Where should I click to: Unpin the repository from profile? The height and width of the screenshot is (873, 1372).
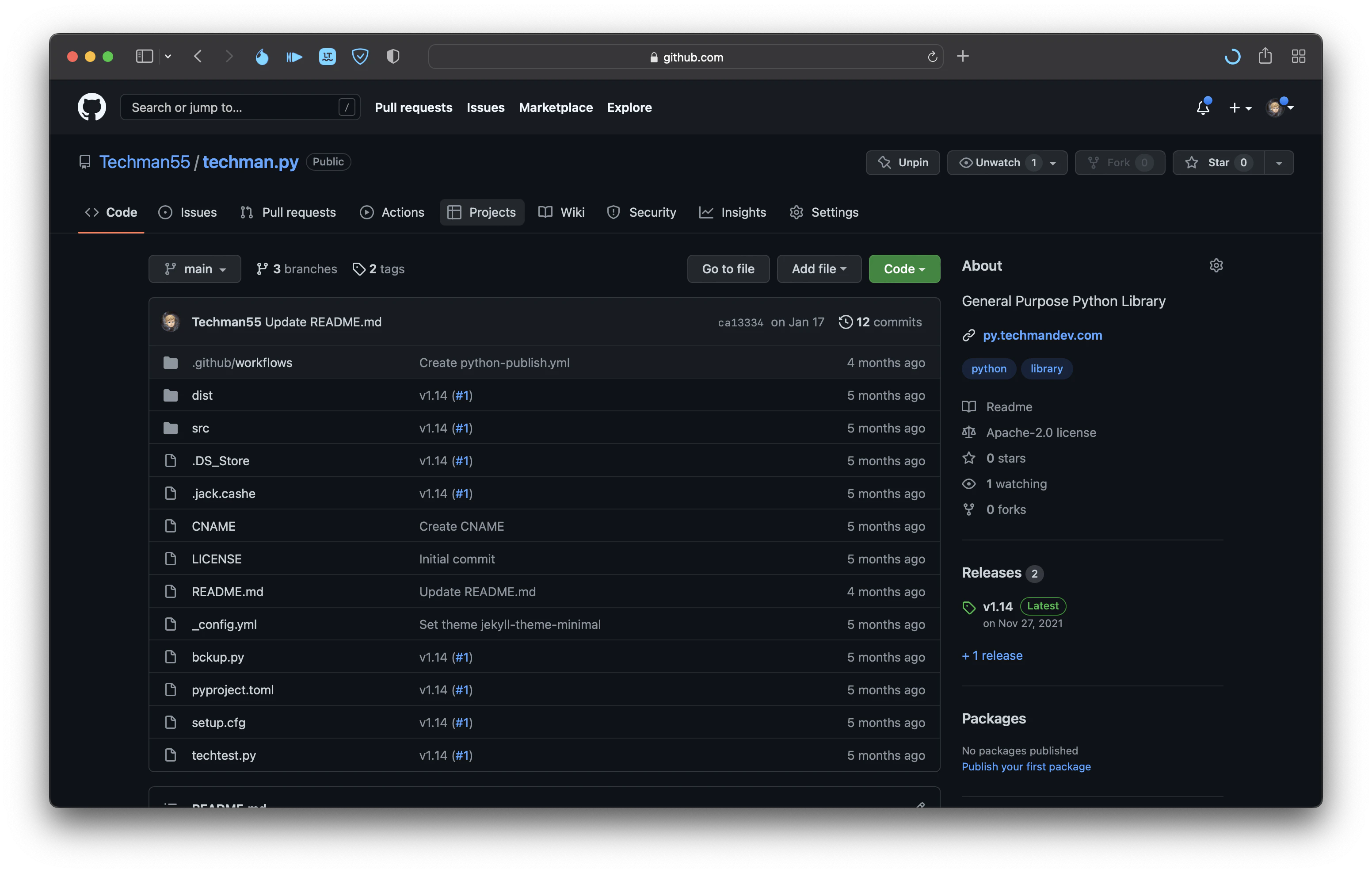point(903,162)
